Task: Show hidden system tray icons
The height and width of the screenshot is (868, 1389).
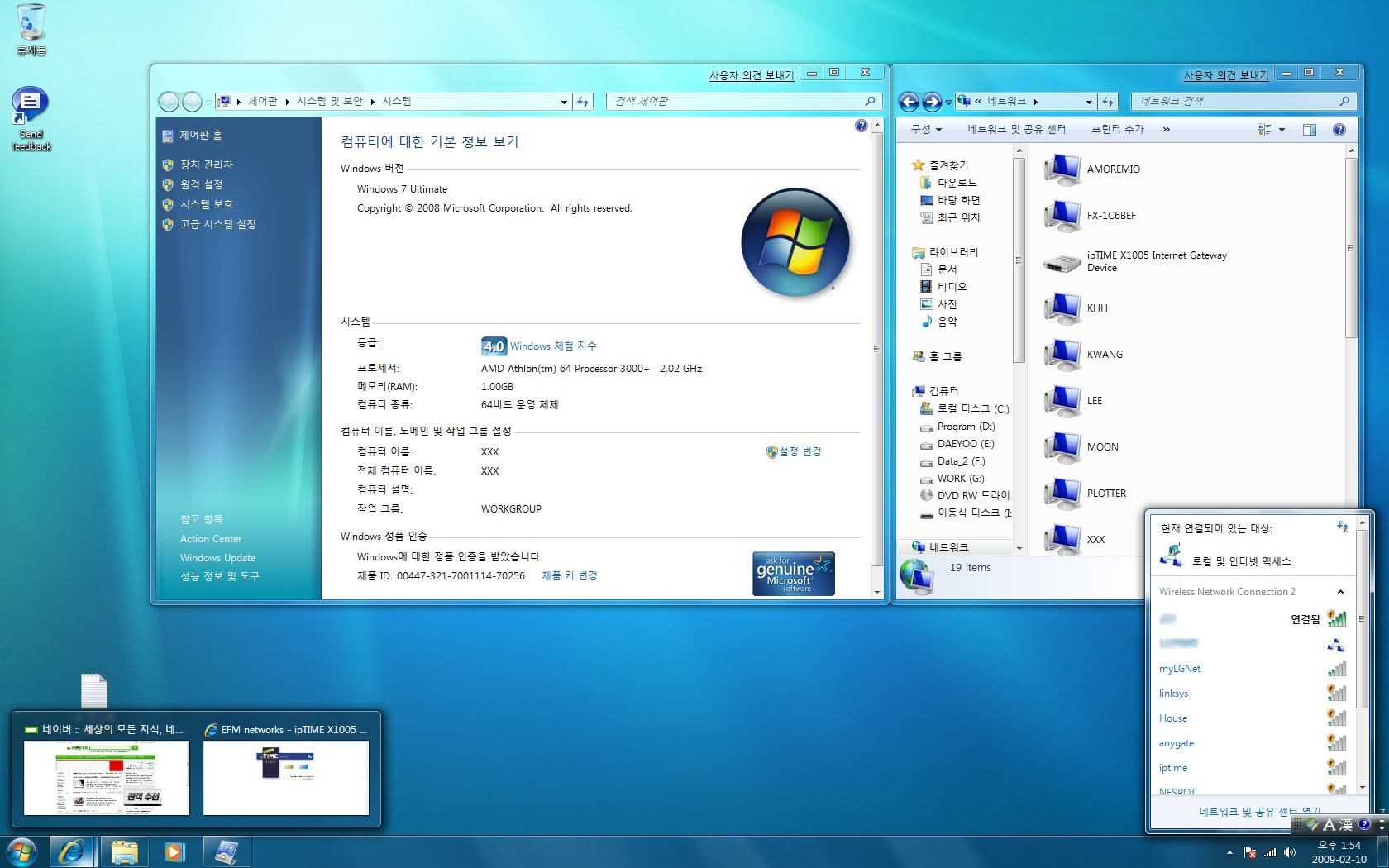Action: pyautogui.click(x=1229, y=852)
